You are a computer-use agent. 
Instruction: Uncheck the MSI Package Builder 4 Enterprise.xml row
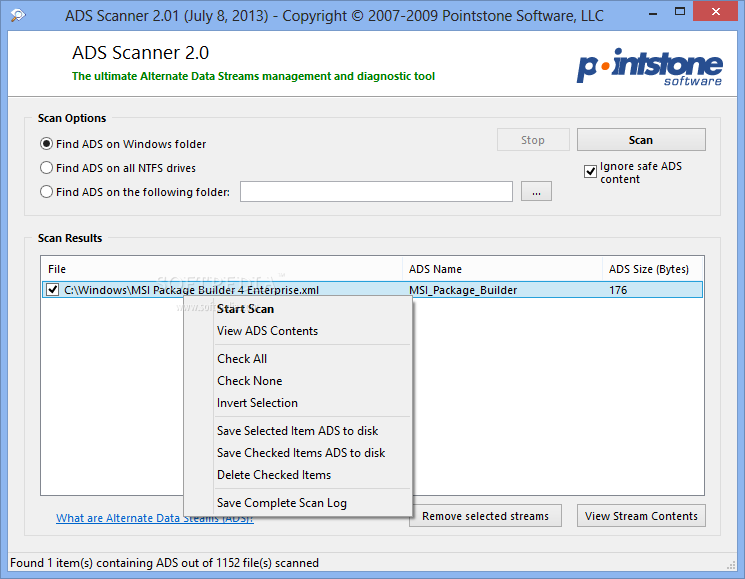53,289
